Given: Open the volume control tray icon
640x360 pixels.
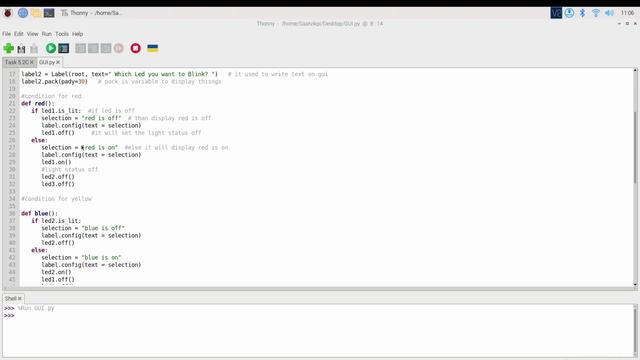Looking at the screenshot, I should (x=609, y=13).
